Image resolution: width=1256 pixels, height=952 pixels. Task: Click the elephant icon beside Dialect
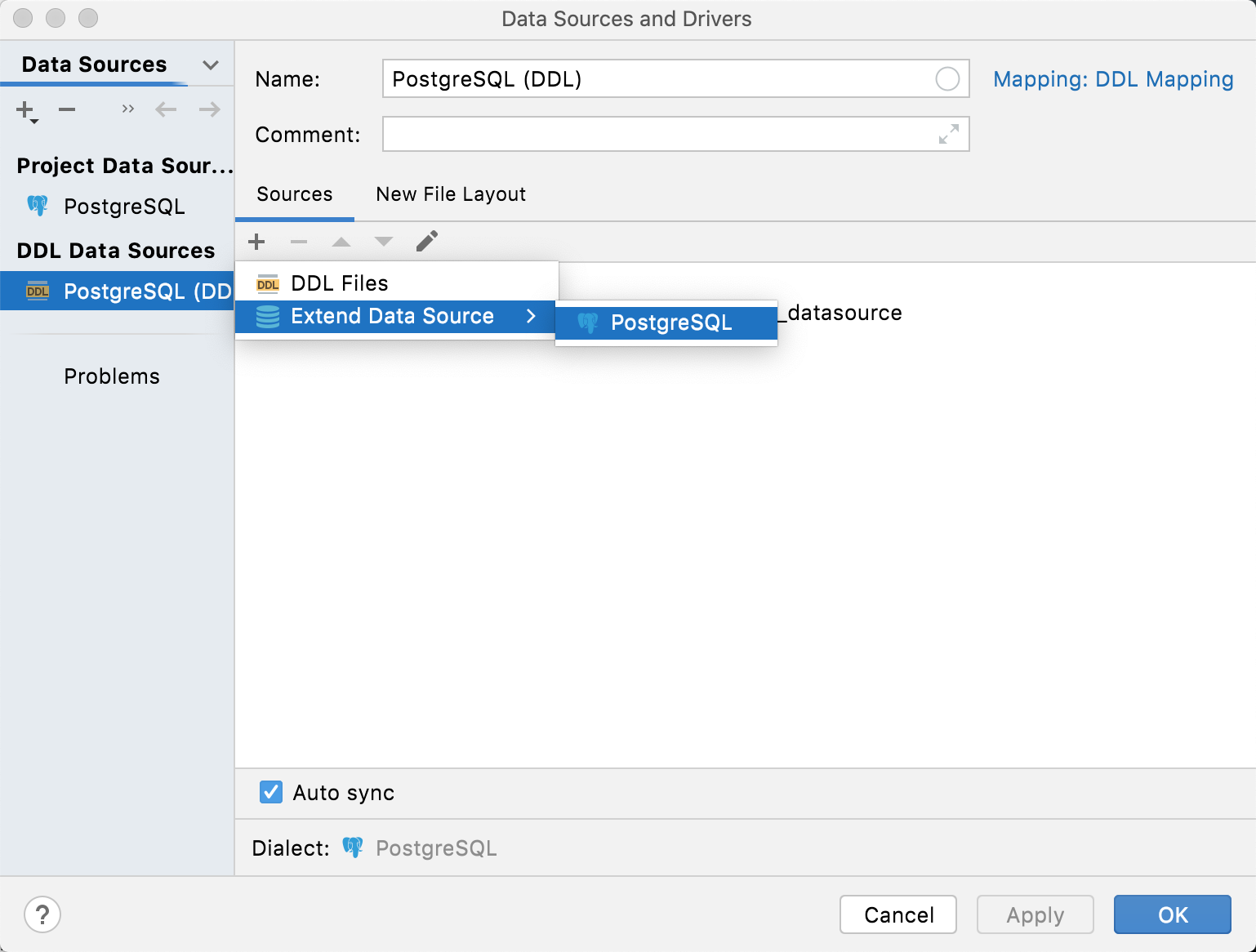click(x=353, y=847)
